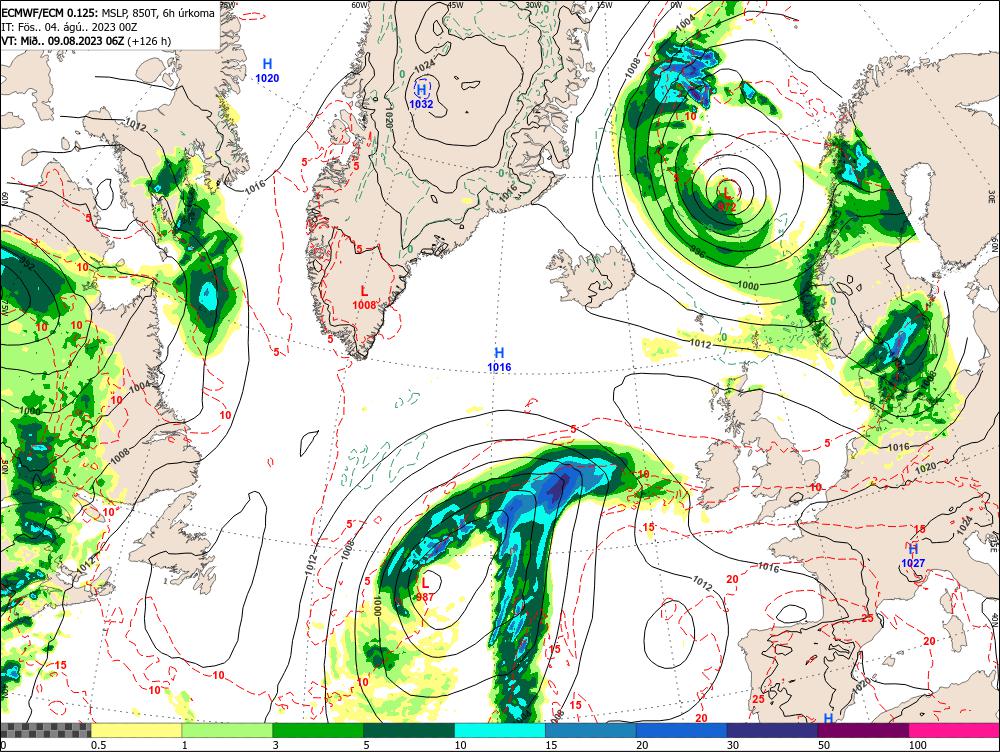Click the '(+126 h)' forecast offset text

coord(149,41)
